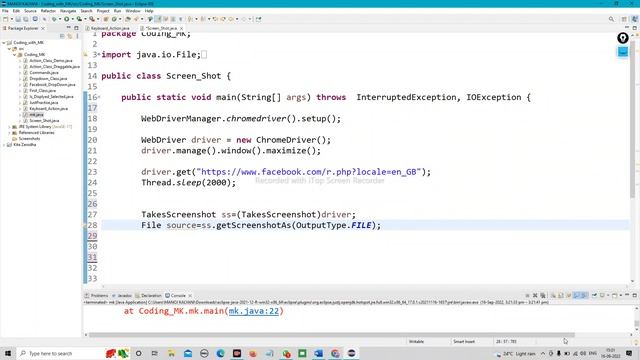Click the Console horizontal scrollbar

click(331, 335)
